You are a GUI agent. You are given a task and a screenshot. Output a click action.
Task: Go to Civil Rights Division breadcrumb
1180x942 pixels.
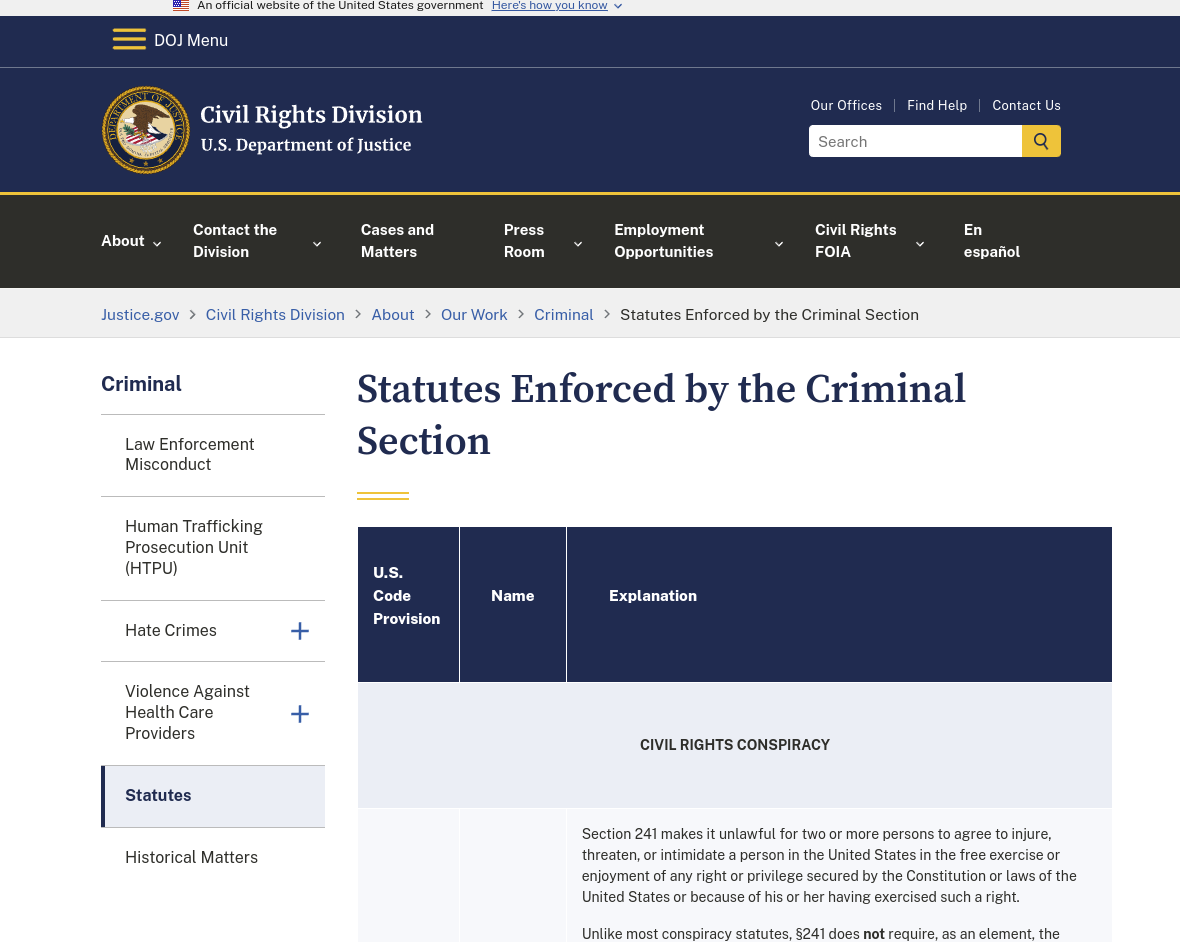pyautogui.click(x=275, y=315)
